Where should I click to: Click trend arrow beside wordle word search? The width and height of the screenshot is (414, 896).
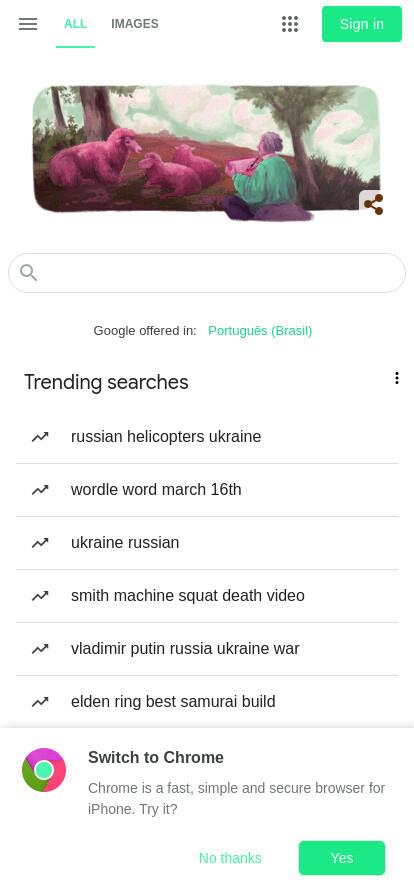40,490
